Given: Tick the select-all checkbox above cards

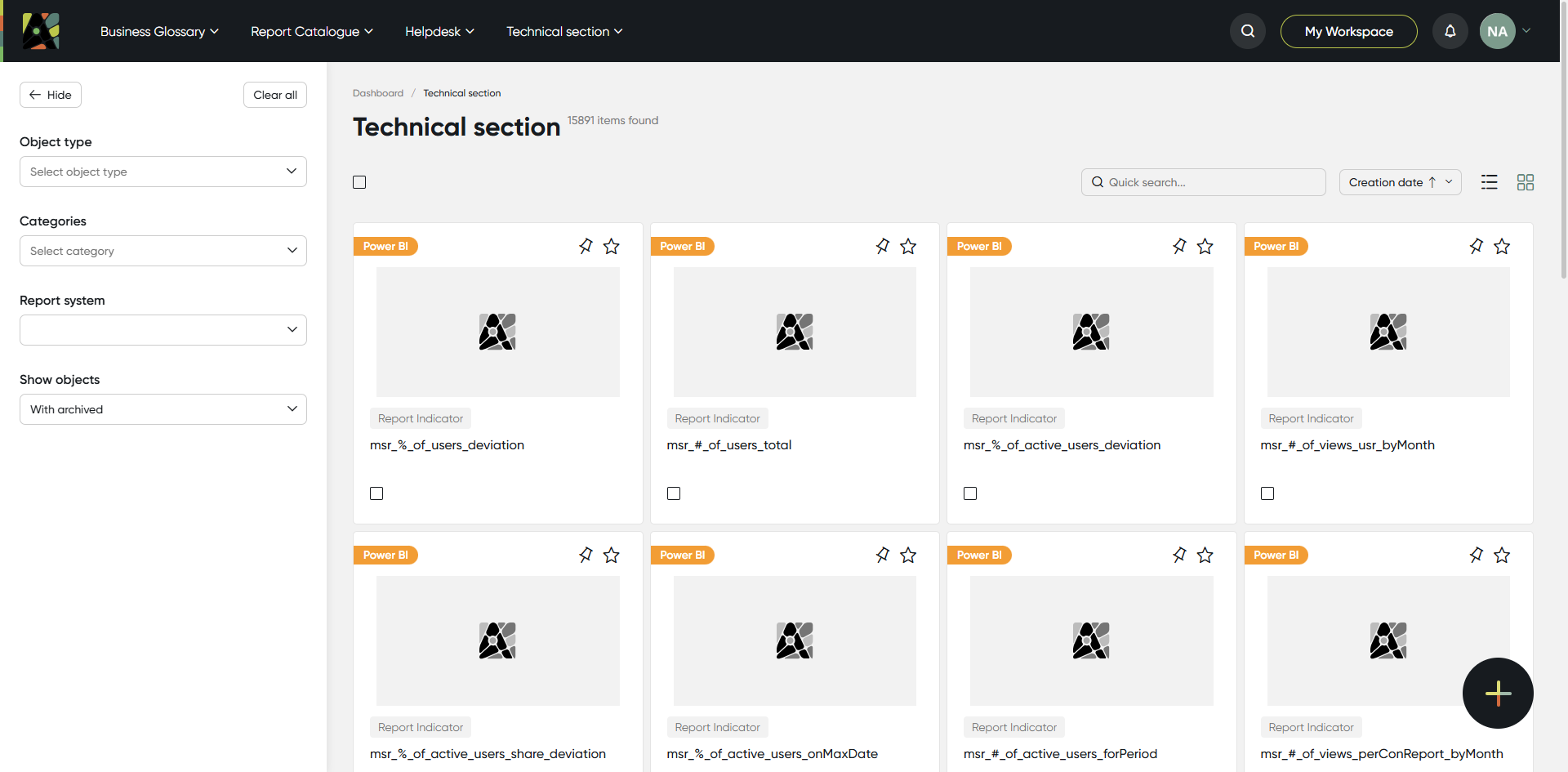Looking at the screenshot, I should (x=359, y=182).
